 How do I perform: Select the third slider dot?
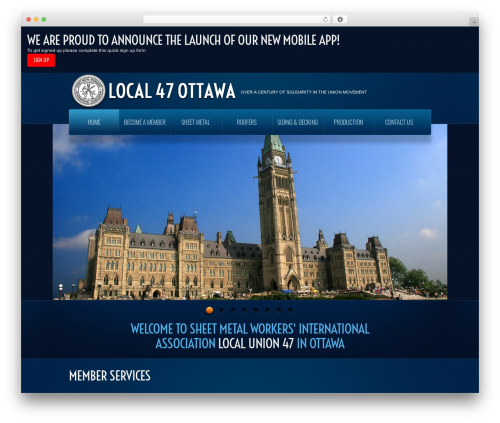click(x=233, y=310)
